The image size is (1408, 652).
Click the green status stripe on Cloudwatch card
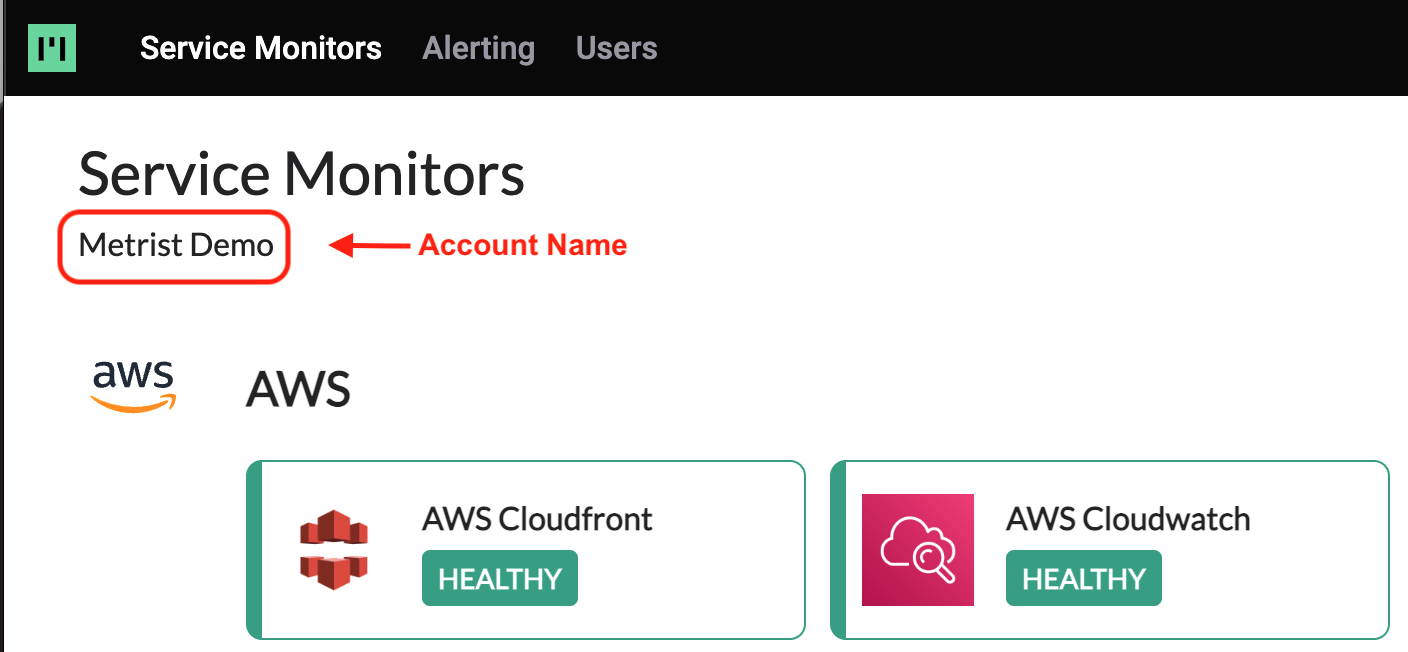click(x=838, y=549)
